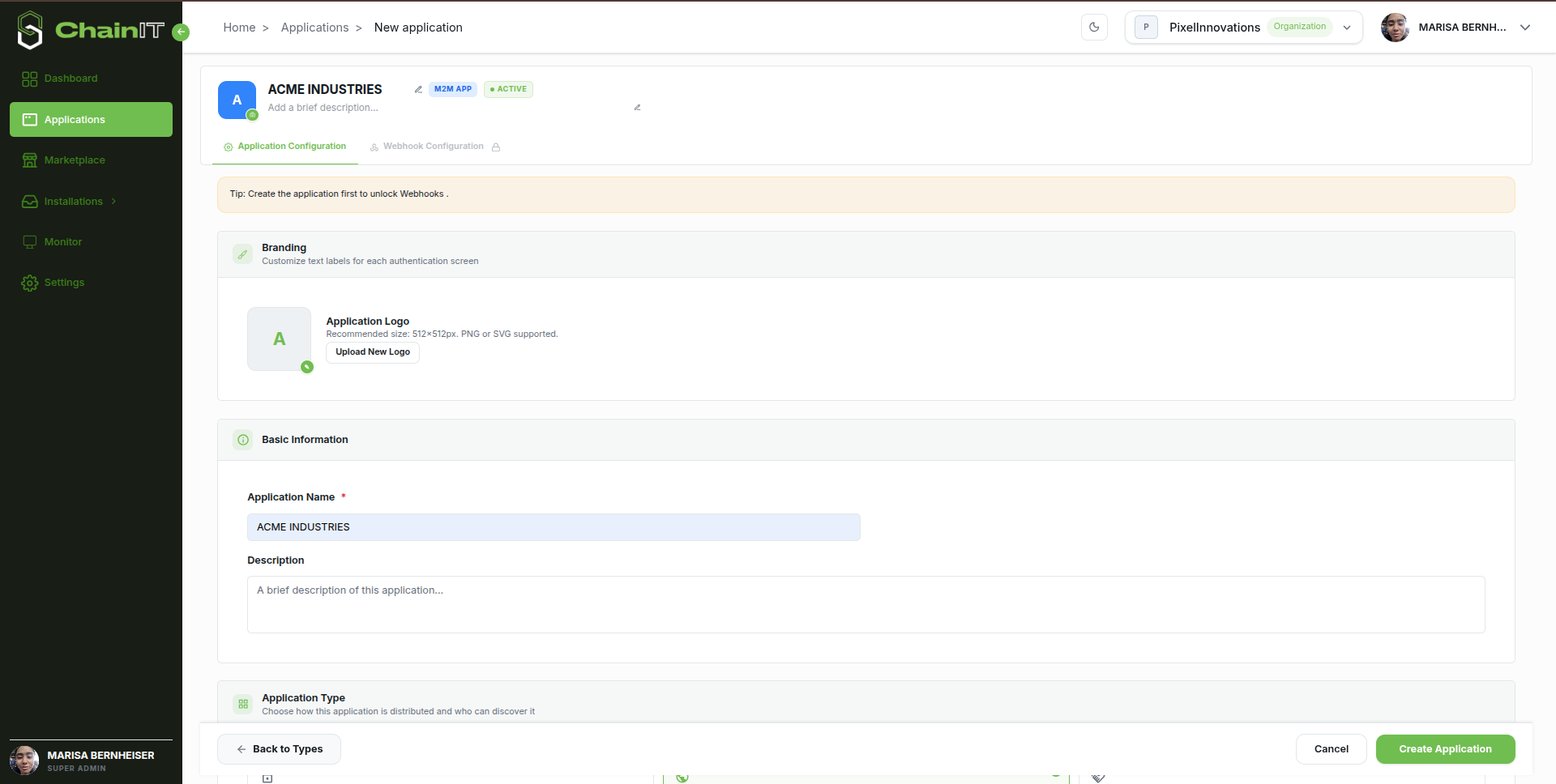Go Back to Types
The image size is (1556, 784).
pos(279,749)
